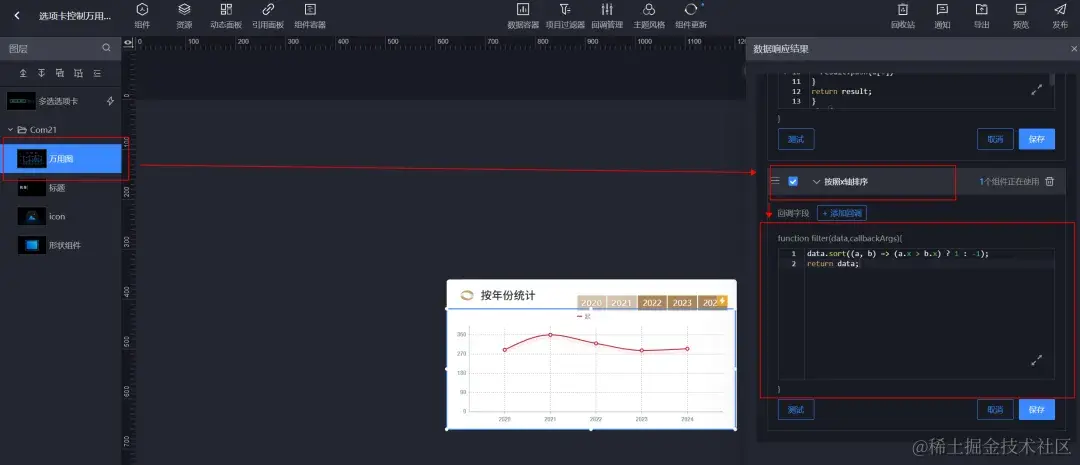Screen dimensions: 1080x465
Task: Collapse the 按照x轴排序 filter chevron
Action: (x=816, y=182)
